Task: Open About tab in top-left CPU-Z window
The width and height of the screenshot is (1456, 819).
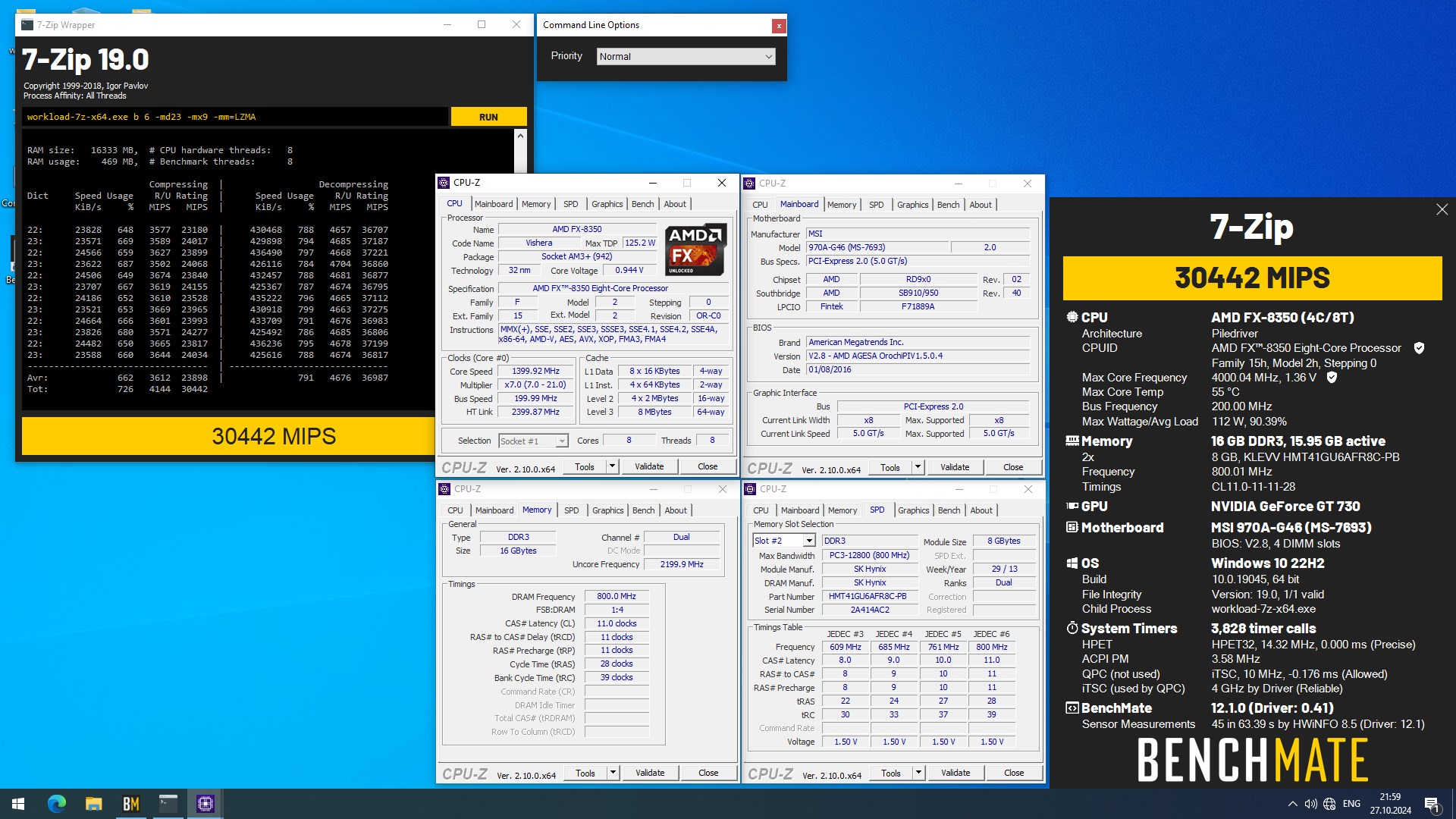Action: (675, 204)
